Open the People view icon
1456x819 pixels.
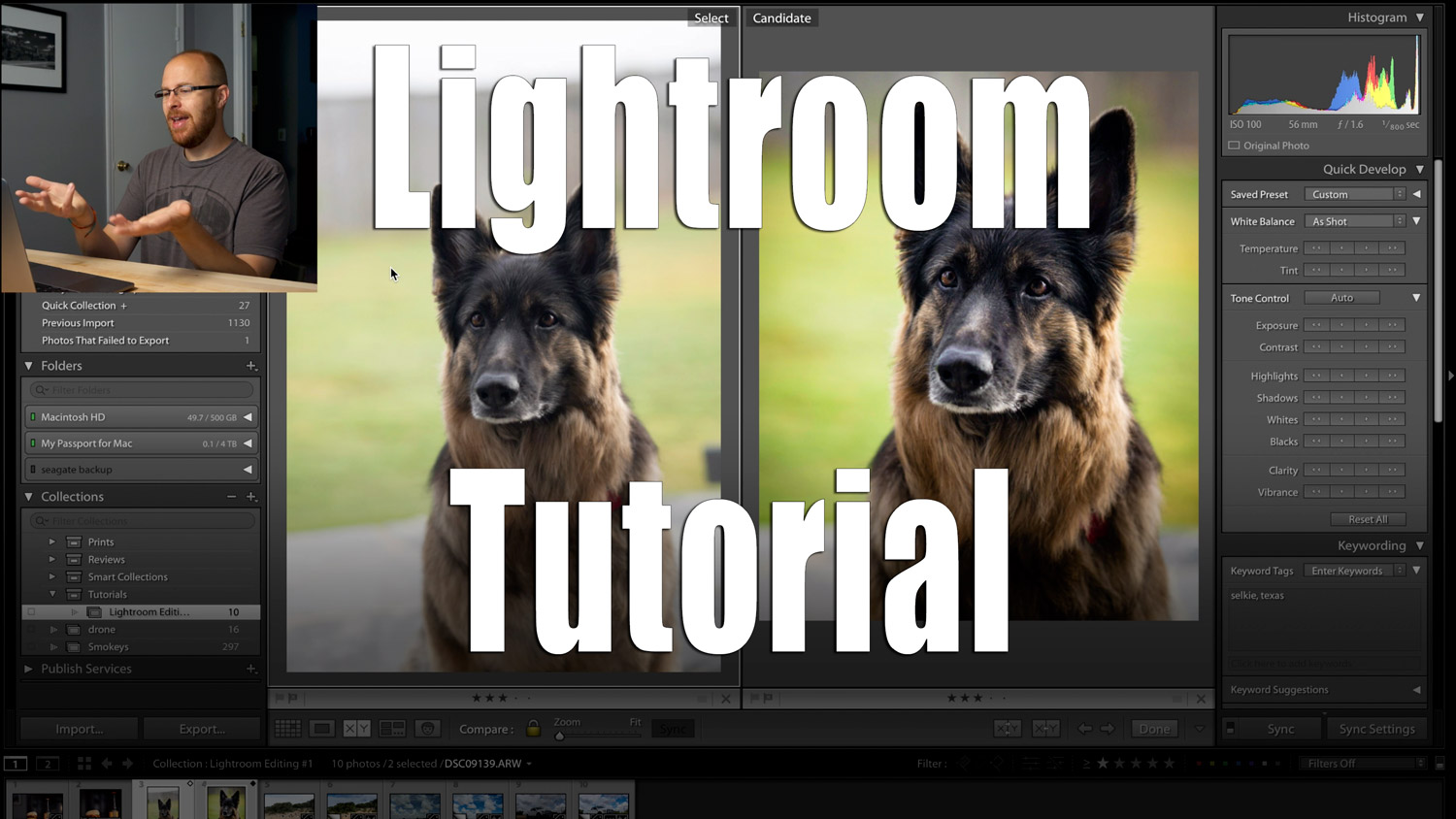click(x=427, y=728)
